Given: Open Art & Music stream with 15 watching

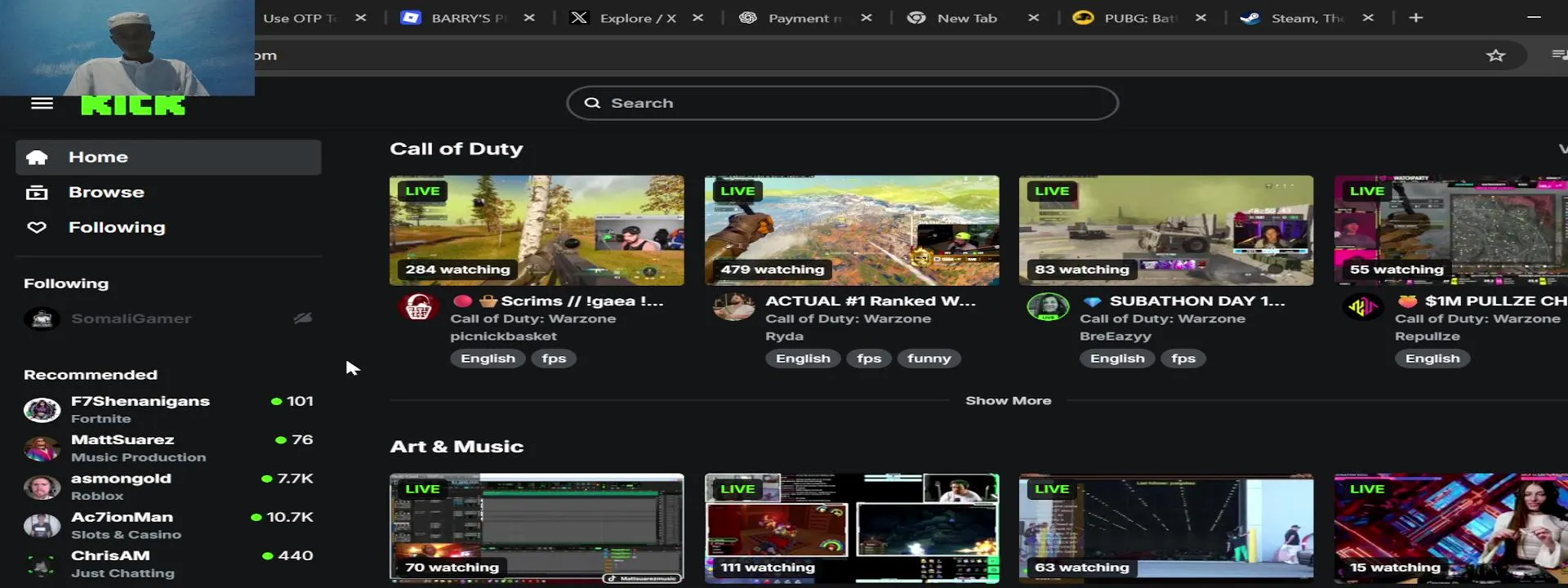Looking at the screenshot, I should pos(1451,528).
